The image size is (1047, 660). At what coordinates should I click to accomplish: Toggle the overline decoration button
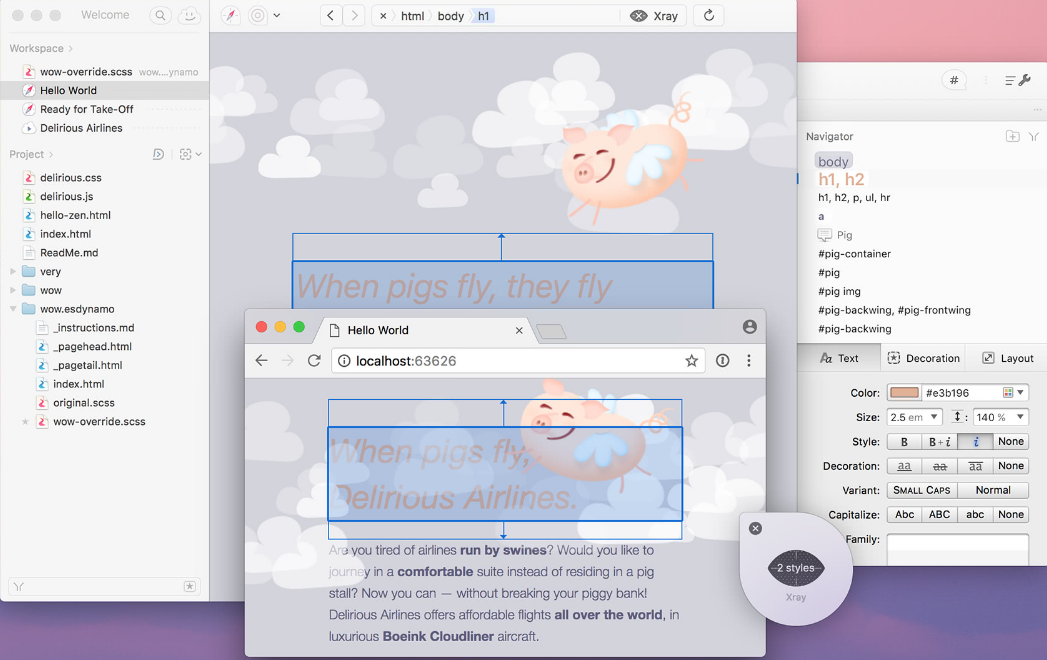pos(975,466)
